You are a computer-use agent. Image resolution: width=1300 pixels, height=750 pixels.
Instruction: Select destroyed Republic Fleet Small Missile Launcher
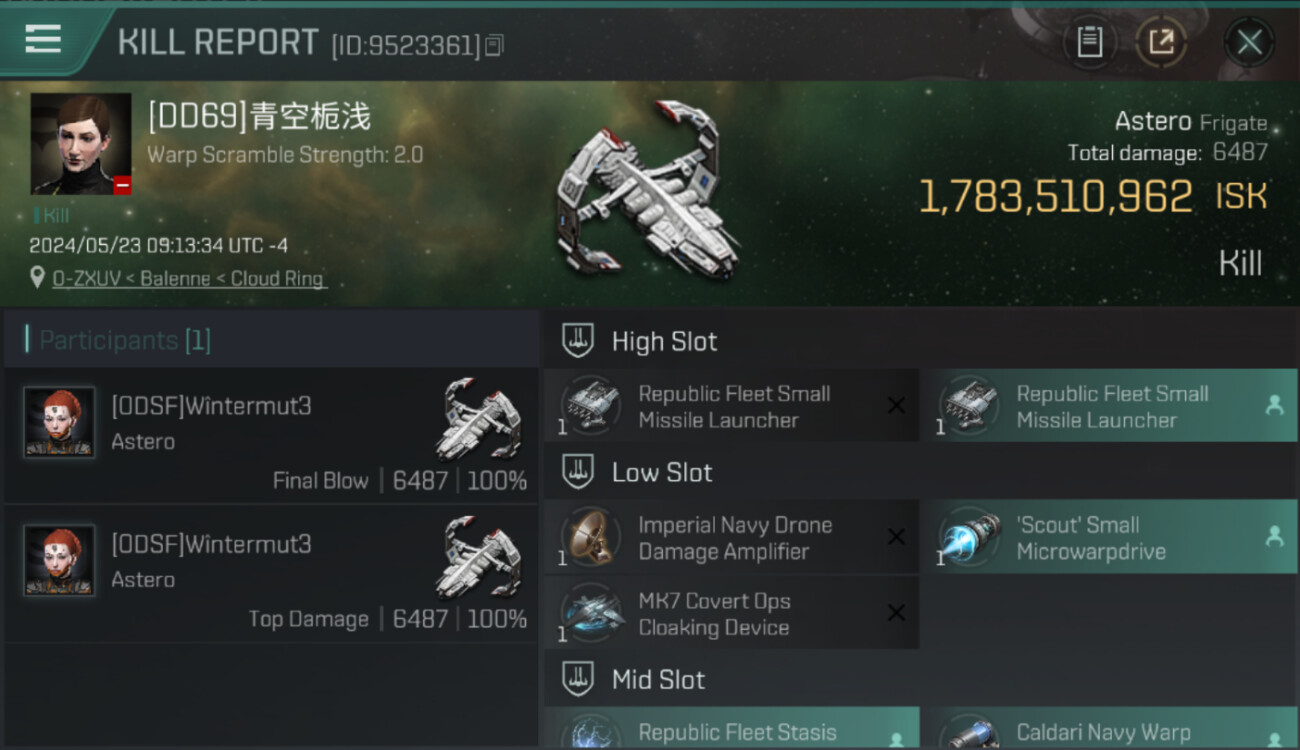click(731, 406)
